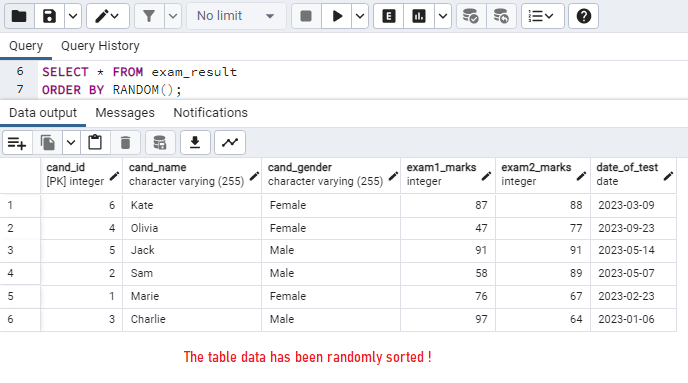
Task: Click the date cell 2023-03-09
Action: click(634, 205)
